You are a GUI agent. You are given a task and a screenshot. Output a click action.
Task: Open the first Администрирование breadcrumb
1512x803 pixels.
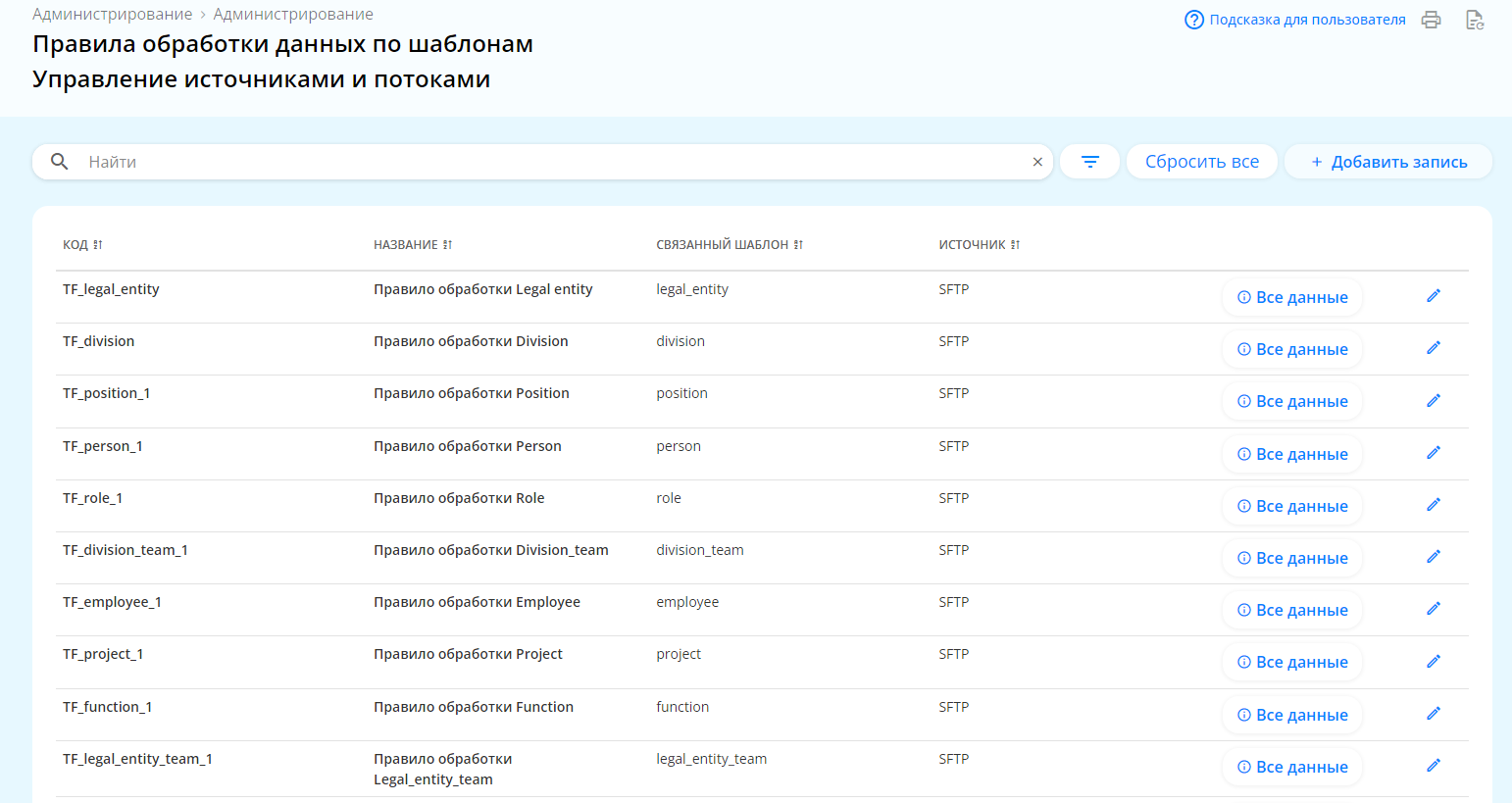(112, 15)
